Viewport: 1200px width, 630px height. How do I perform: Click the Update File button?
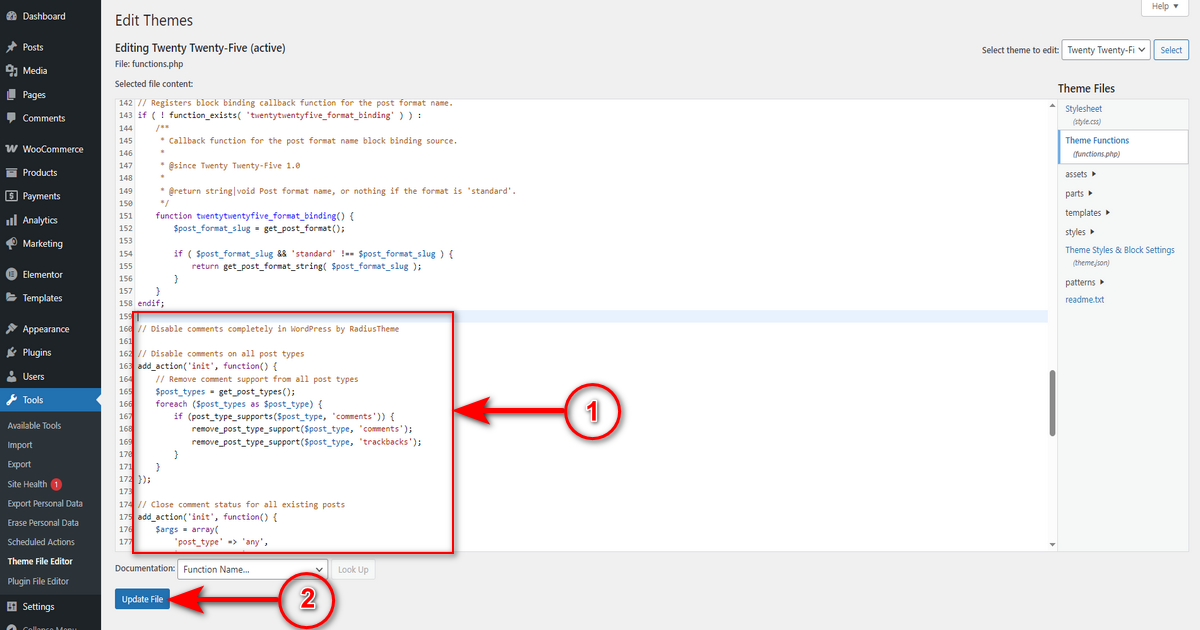click(142, 599)
